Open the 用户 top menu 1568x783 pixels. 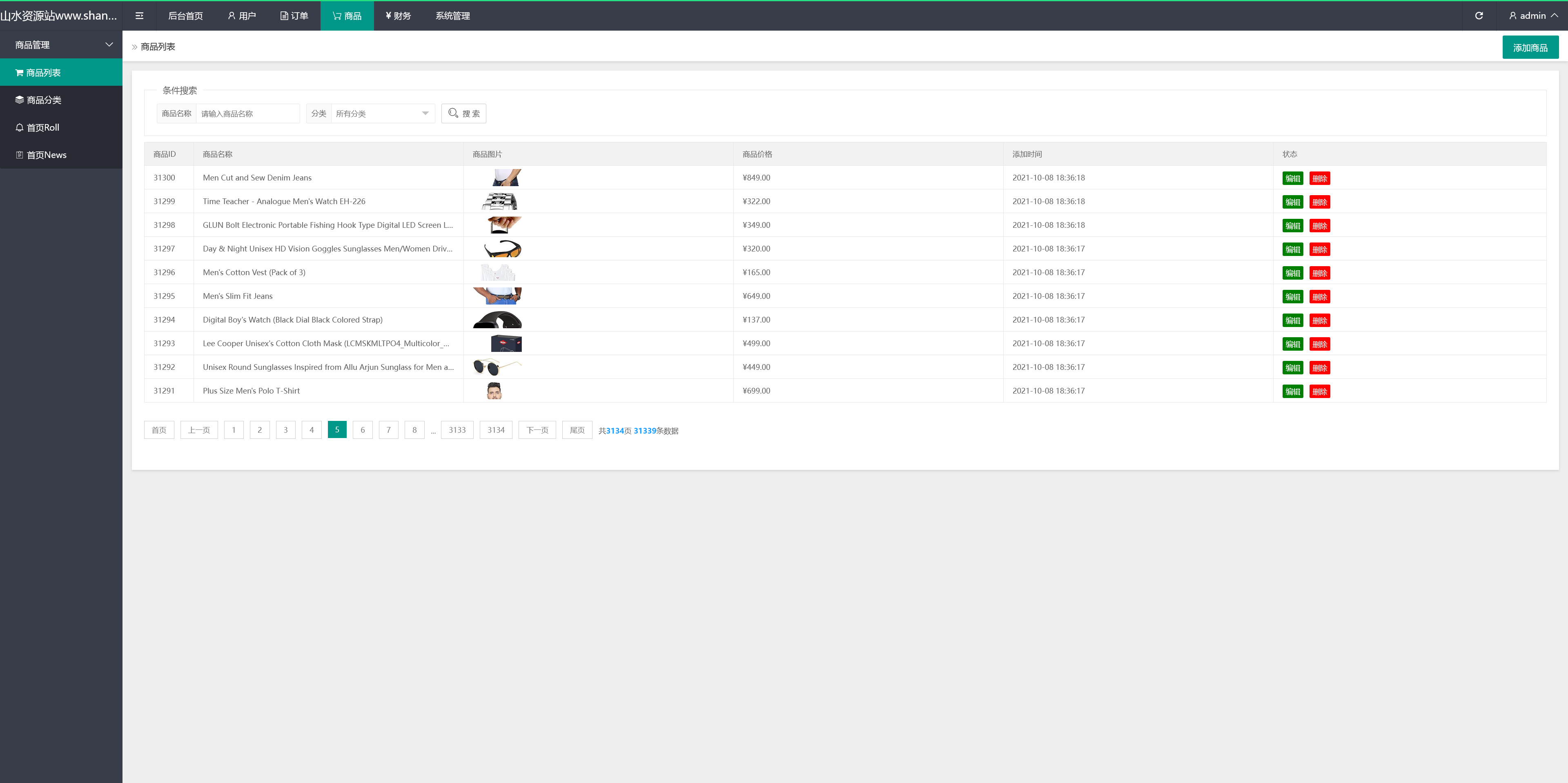[242, 16]
